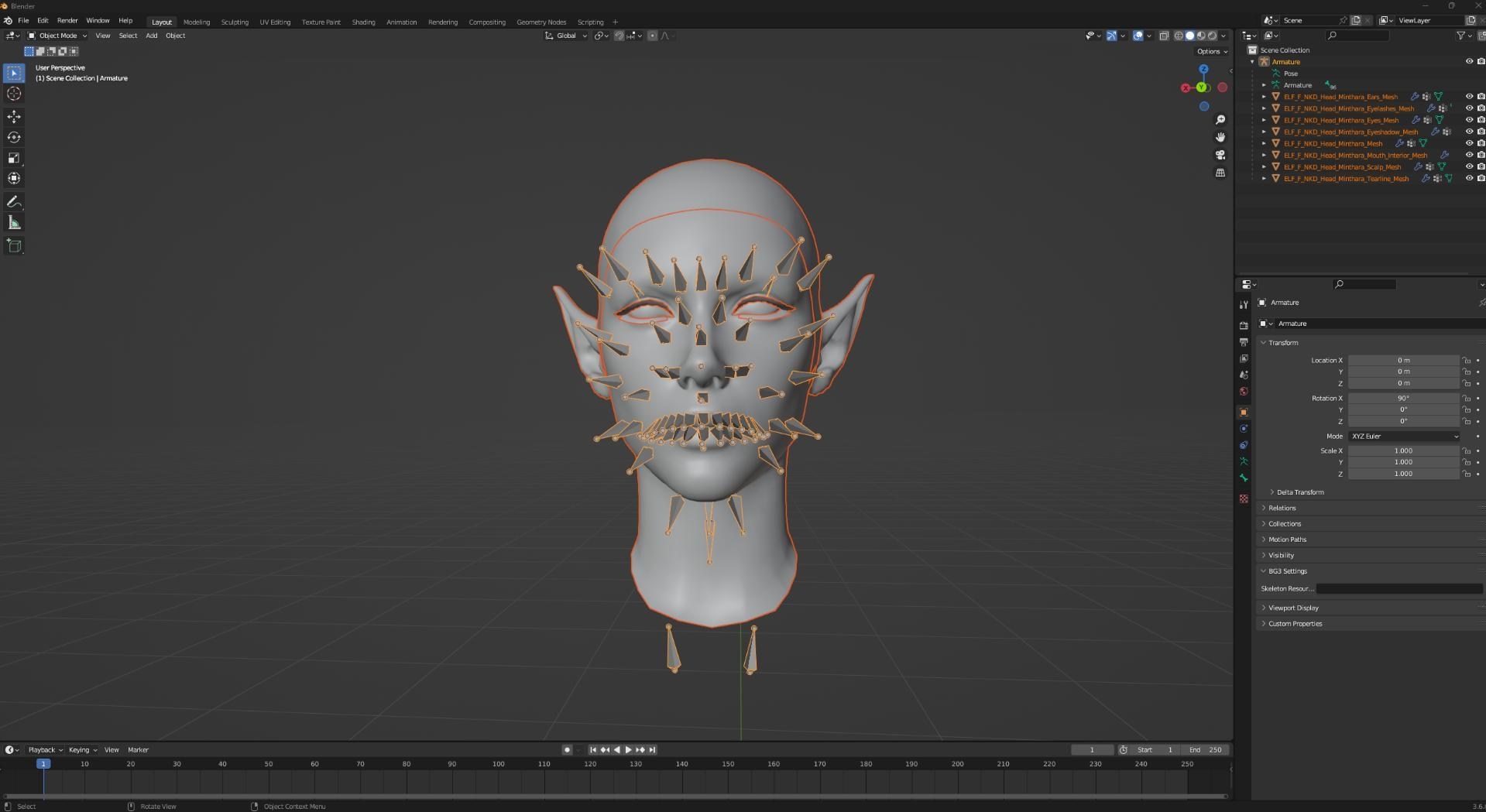Activate the Annotate pencil tool
Screen dimensions: 1486x812
(x=14, y=202)
